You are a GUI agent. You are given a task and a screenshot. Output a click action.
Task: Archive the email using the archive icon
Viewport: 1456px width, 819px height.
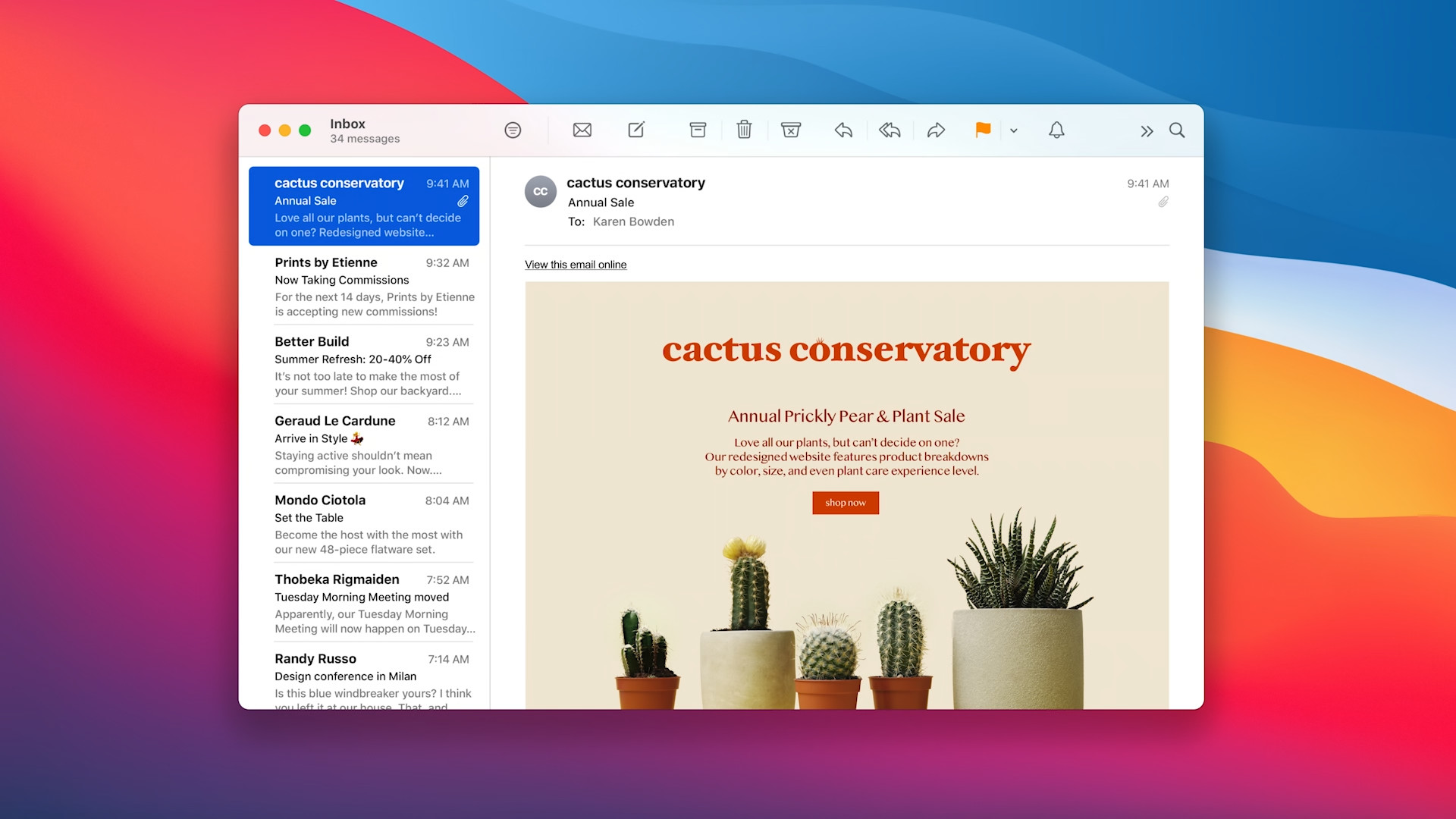[697, 130]
